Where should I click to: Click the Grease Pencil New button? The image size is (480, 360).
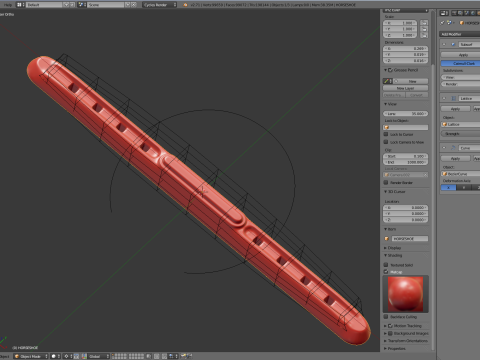point(413,81)
